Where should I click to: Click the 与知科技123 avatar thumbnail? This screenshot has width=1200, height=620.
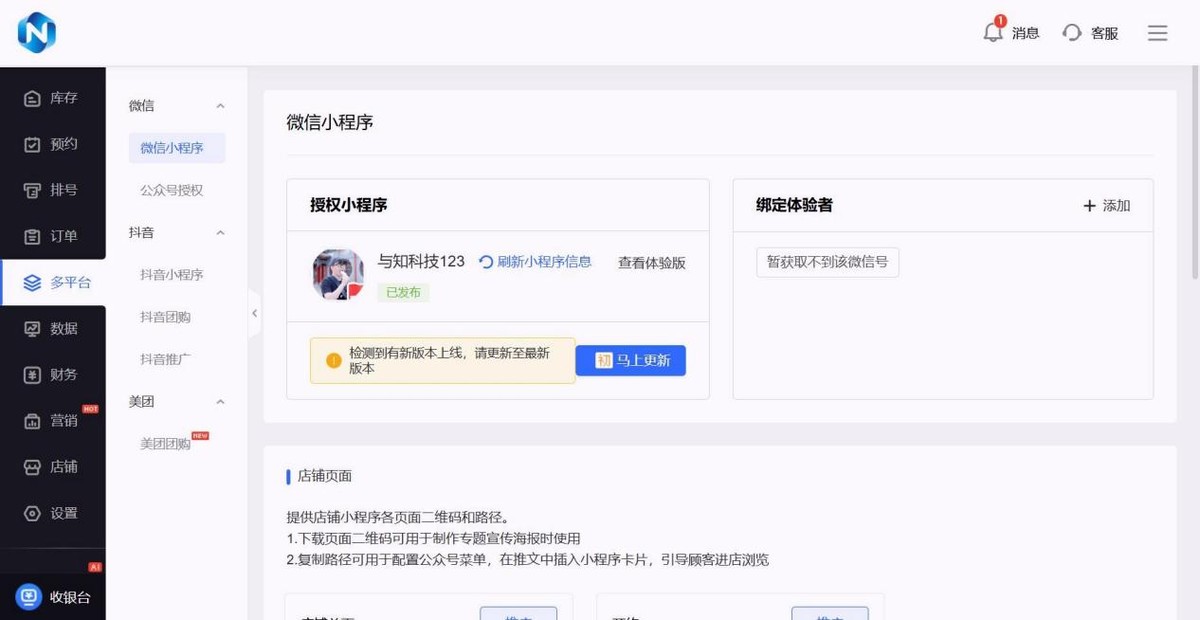(337, 275)
